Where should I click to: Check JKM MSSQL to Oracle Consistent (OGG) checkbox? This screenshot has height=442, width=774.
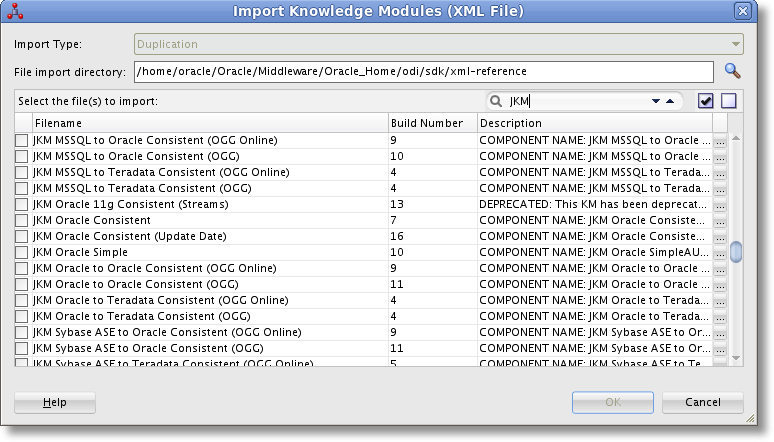tap(21, 157)
